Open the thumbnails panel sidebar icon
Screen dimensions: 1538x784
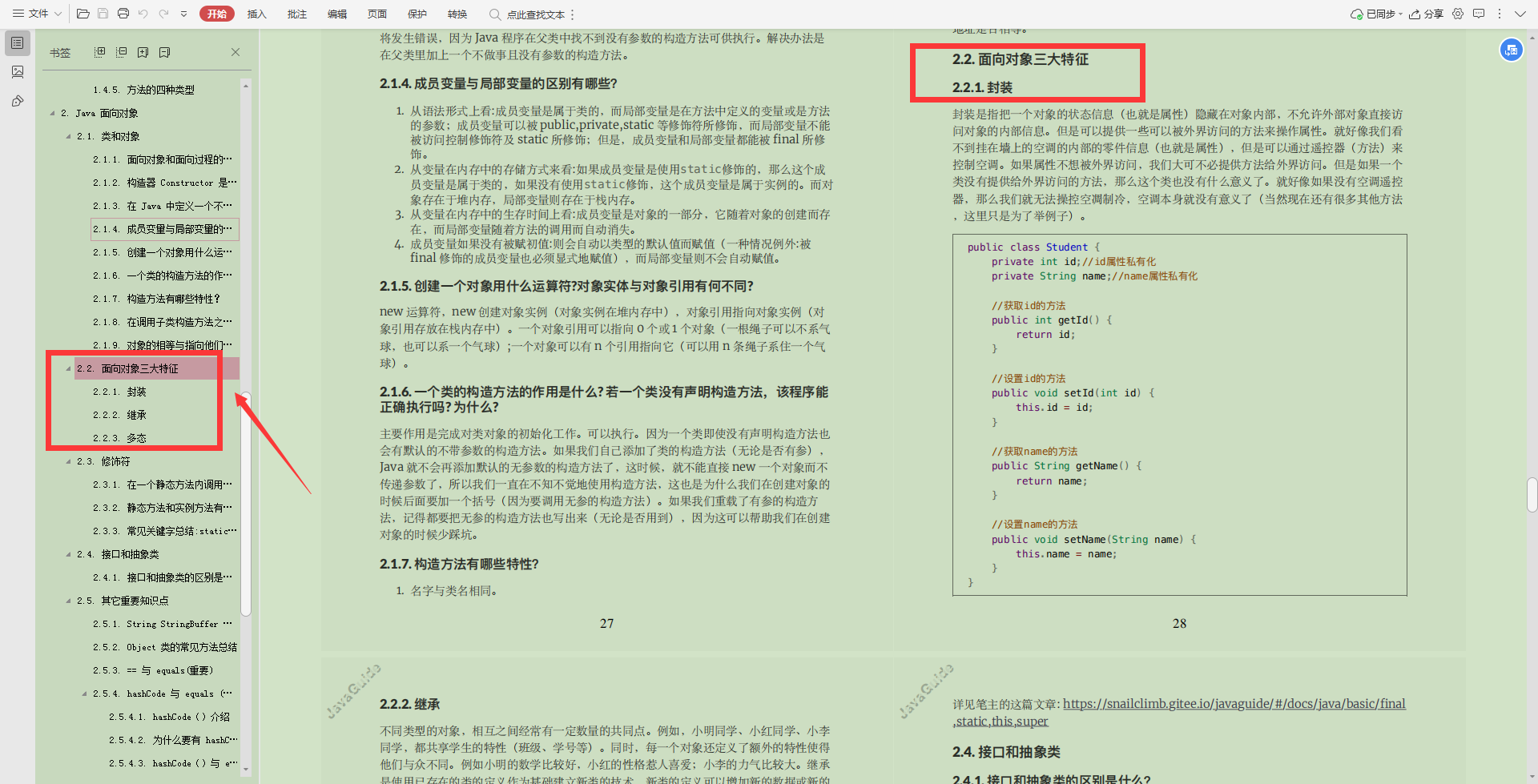tap(18, 72)
